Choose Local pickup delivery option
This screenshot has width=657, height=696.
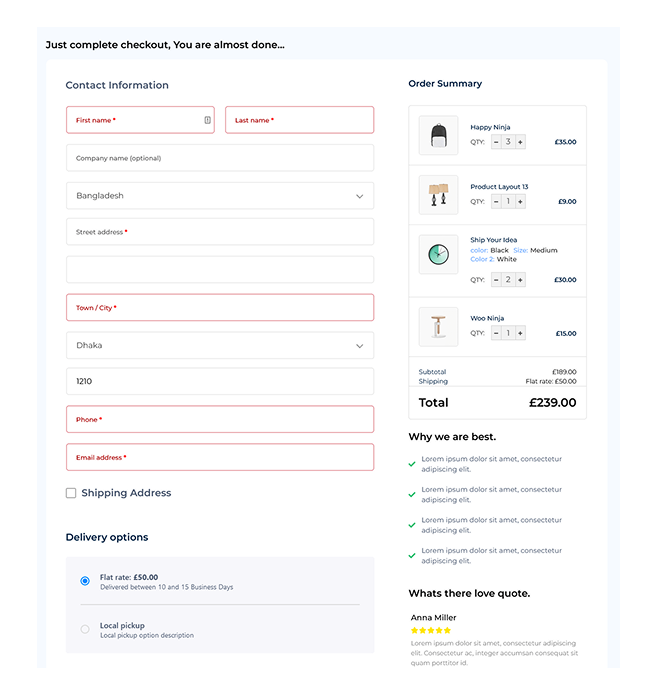tap(85, 629)
